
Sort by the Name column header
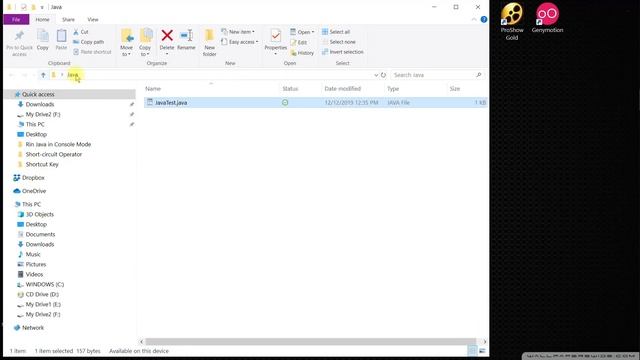153,89
